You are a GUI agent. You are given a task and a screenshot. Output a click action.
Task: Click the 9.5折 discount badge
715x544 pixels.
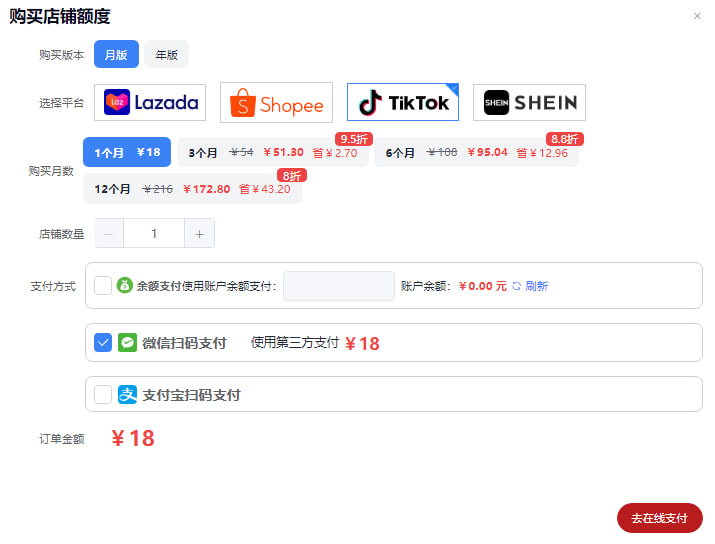(354, 139)
